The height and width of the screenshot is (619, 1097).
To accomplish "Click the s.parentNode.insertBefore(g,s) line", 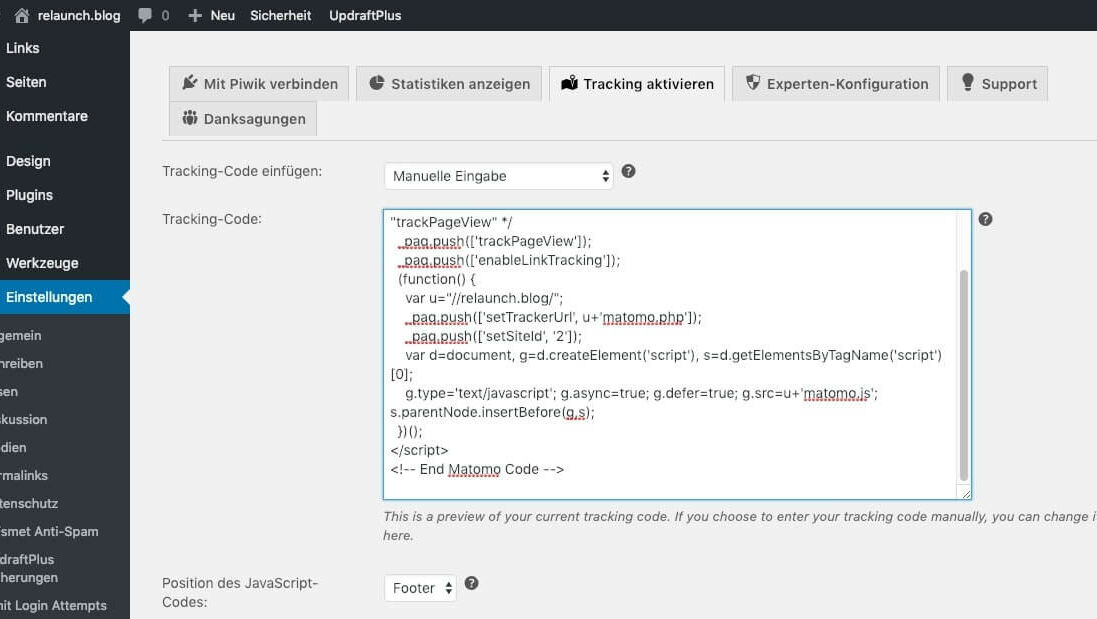I will click(x=493, y=413).
